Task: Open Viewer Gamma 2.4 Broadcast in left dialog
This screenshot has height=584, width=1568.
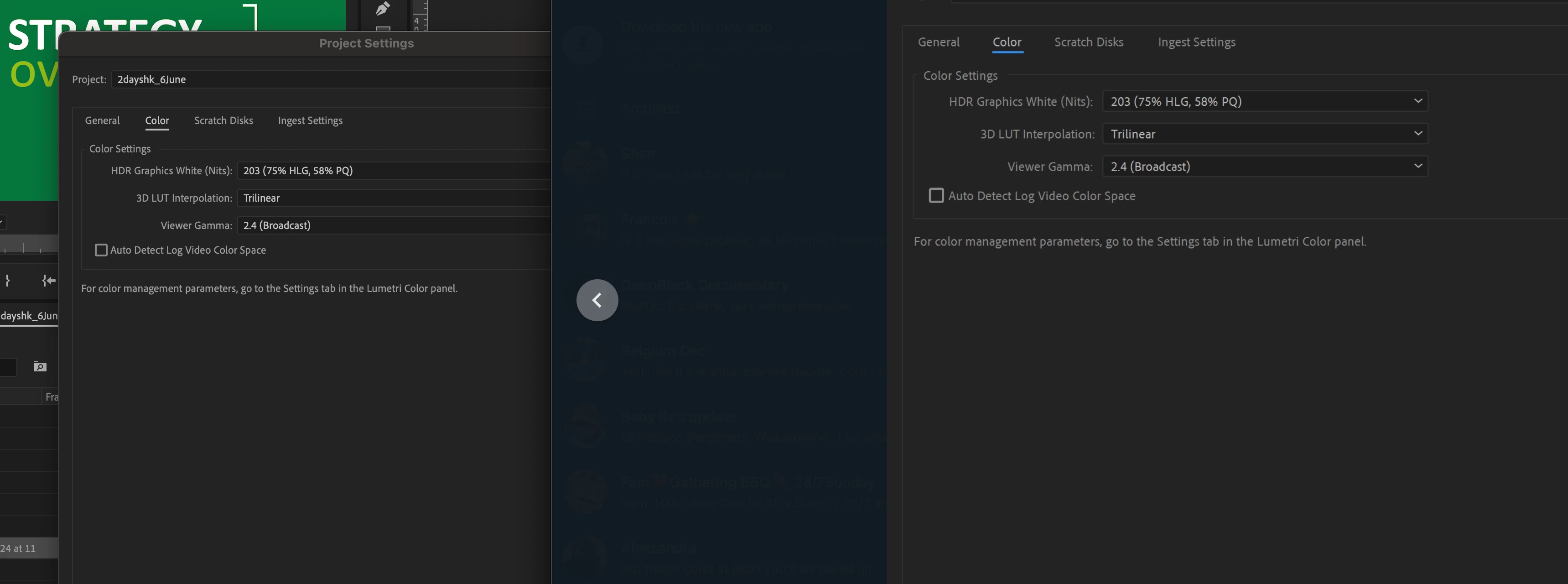Action: [393, 225]
